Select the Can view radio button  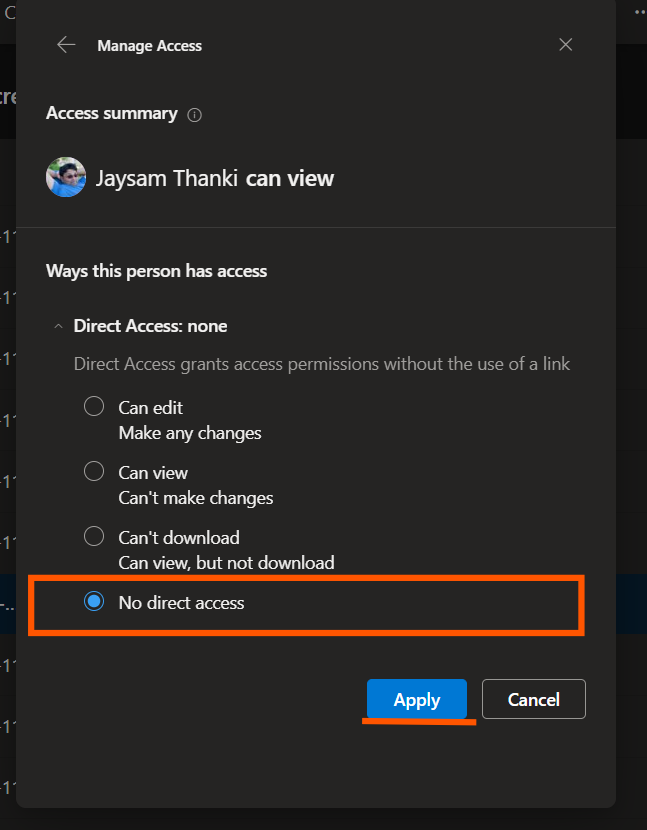point(94,471)
